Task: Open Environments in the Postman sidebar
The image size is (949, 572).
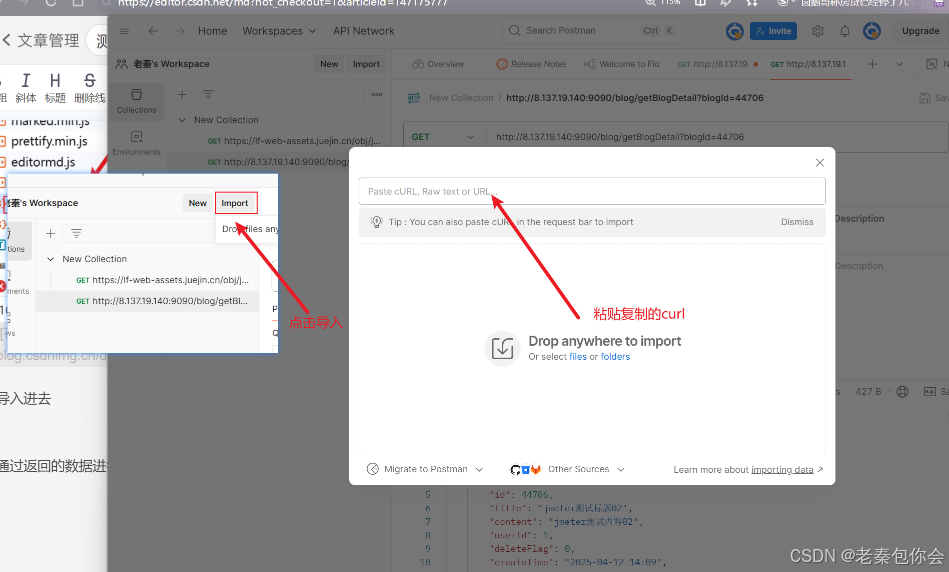Action: (136, 143)
